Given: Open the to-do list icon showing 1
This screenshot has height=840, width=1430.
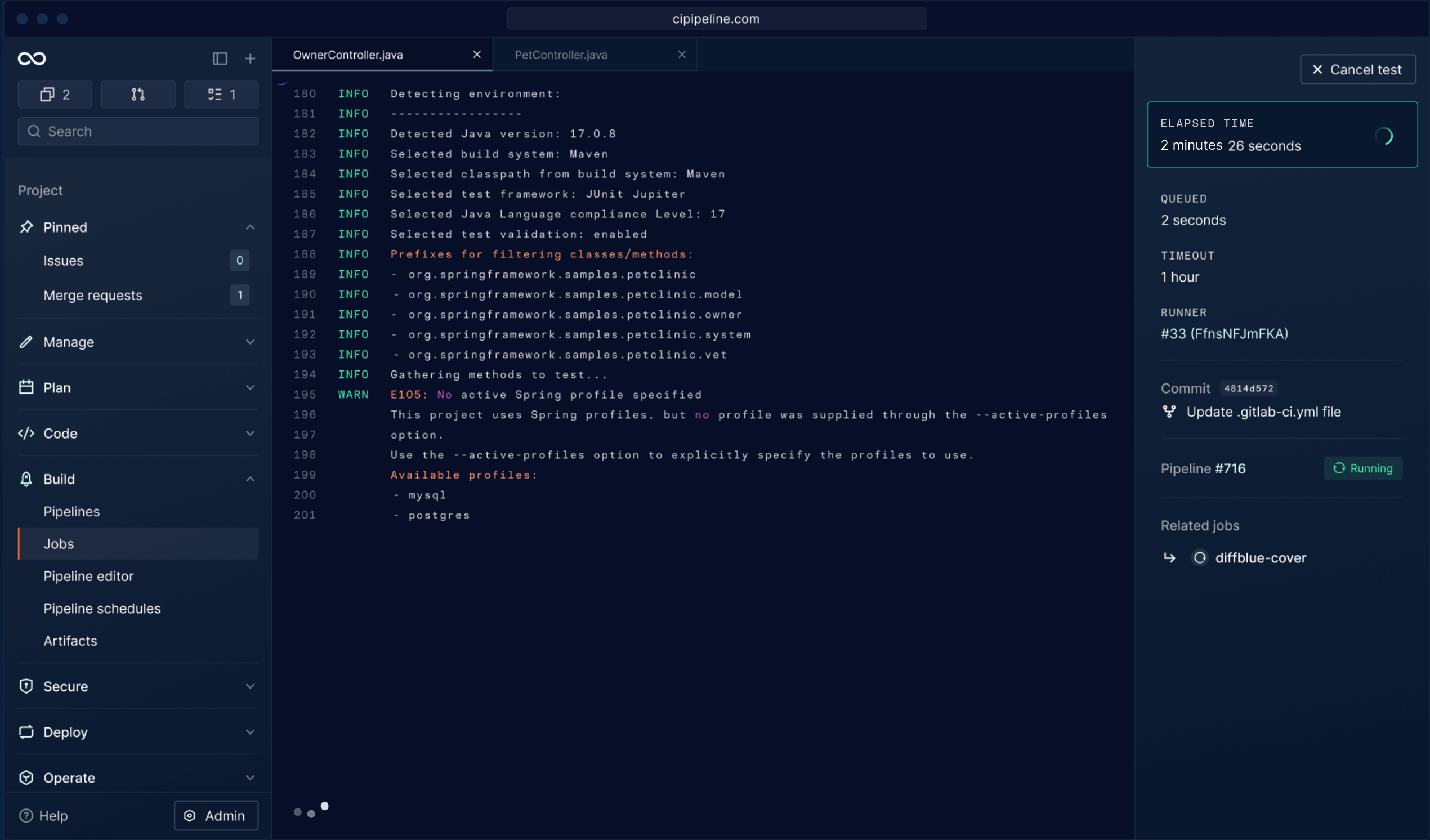Looking at the screenshot, I should click(221, 94).
